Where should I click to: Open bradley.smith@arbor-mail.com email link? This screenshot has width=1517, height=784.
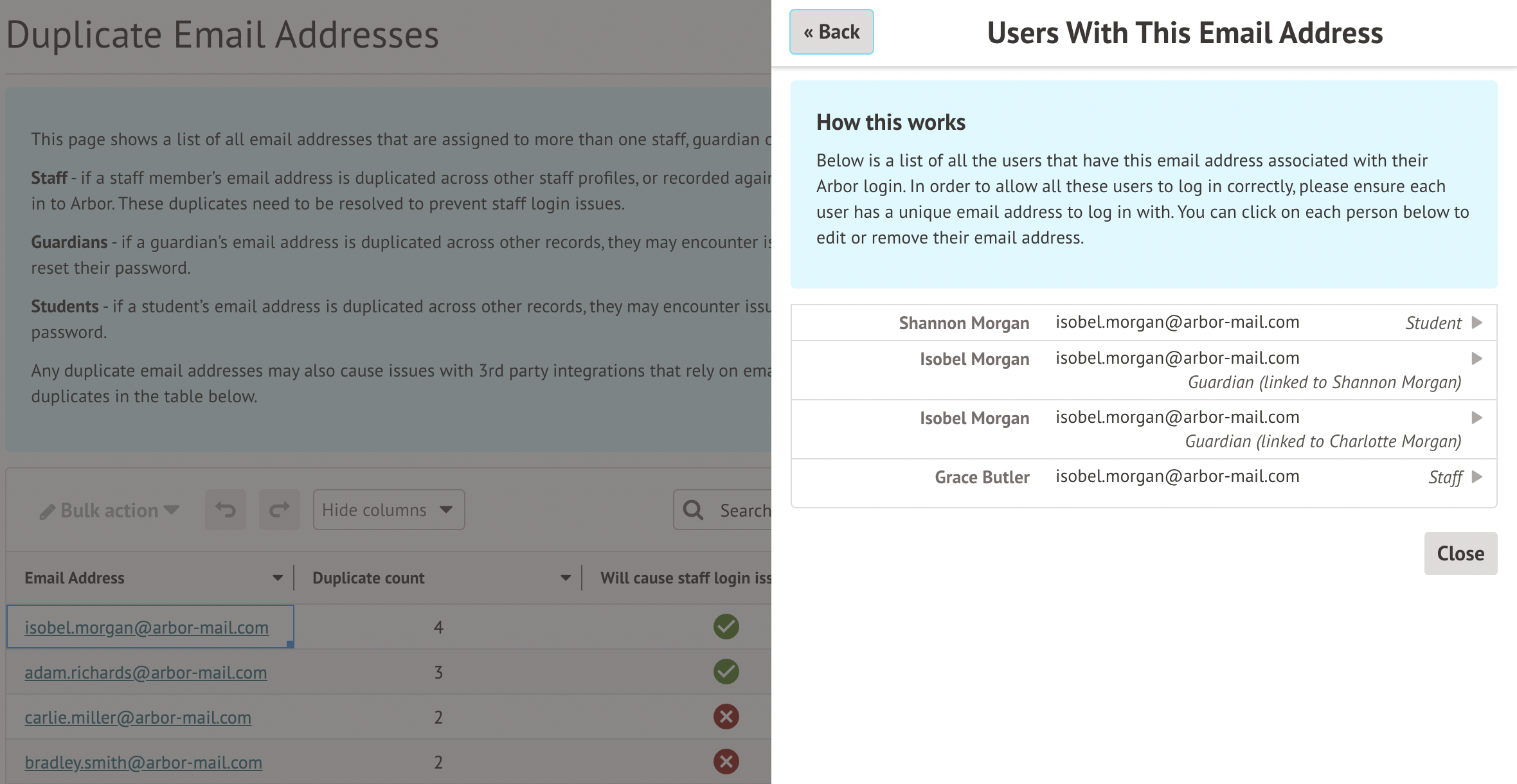pyautogui.click(x=143, y=762)
